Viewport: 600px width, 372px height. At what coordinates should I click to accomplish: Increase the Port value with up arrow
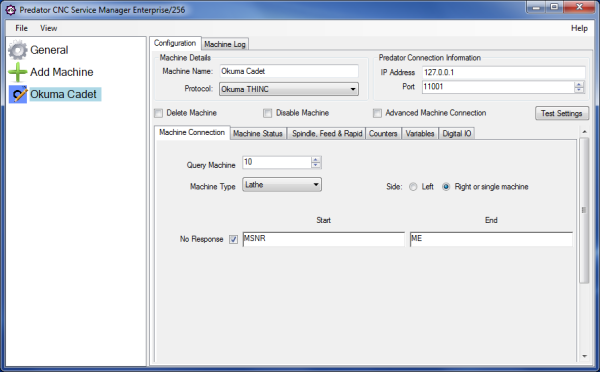click(x=579, y=84)
